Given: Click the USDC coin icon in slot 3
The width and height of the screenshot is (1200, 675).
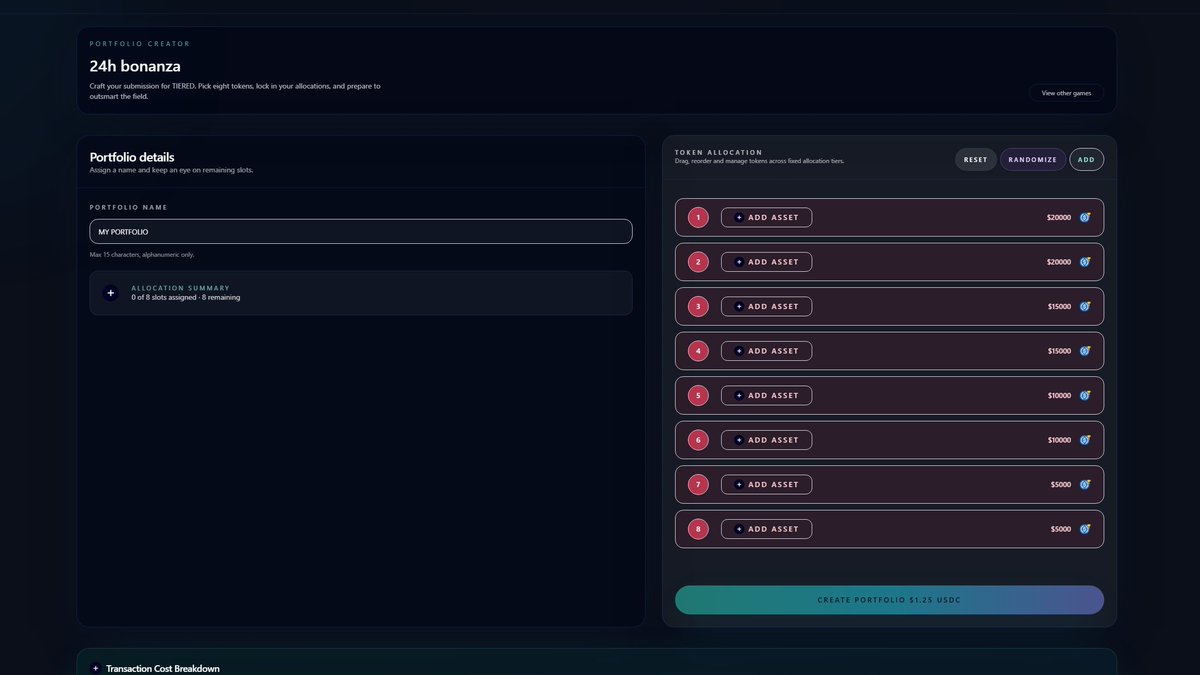Looking at the screenshot, I should [x=1085, y=306].
